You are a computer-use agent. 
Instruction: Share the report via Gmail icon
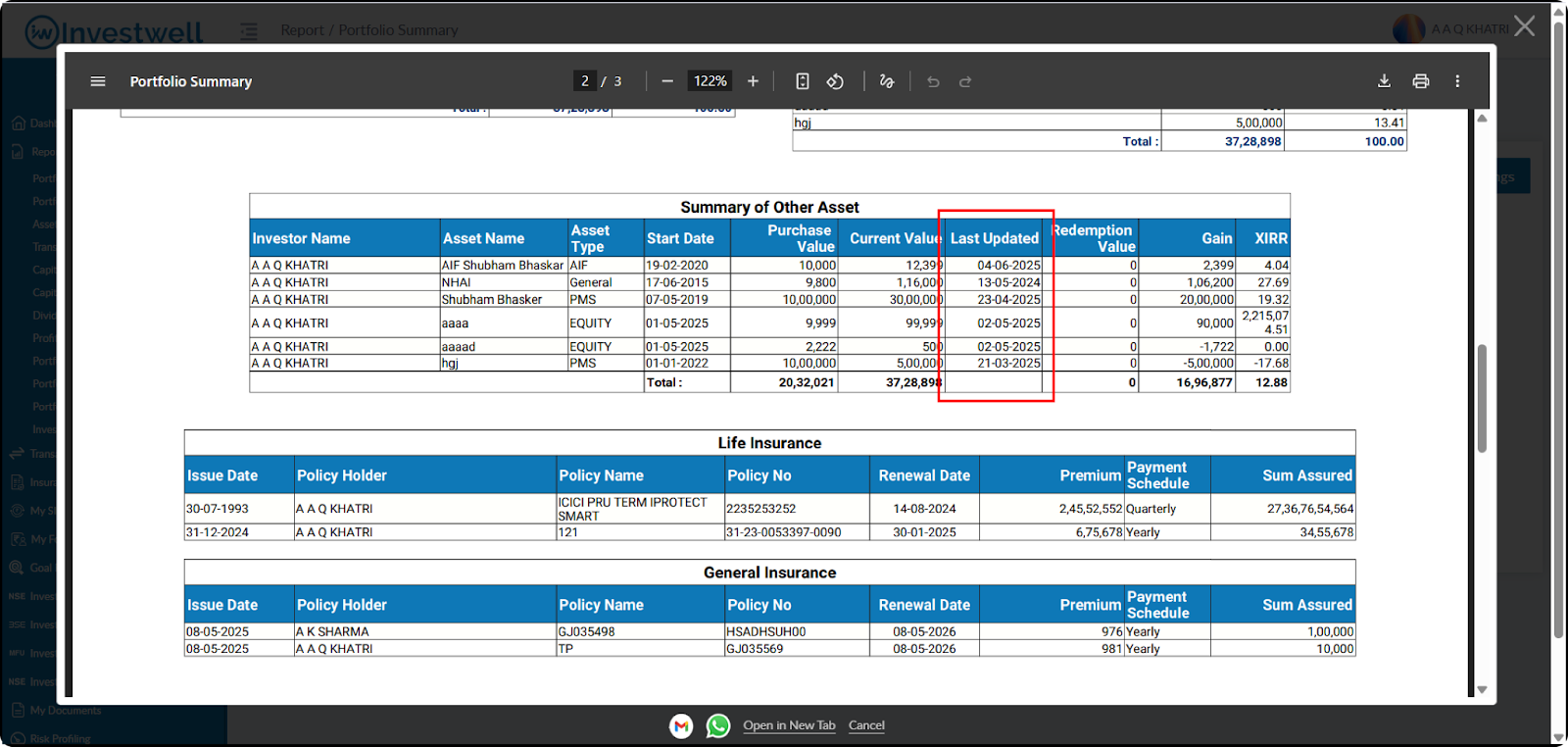681,725
